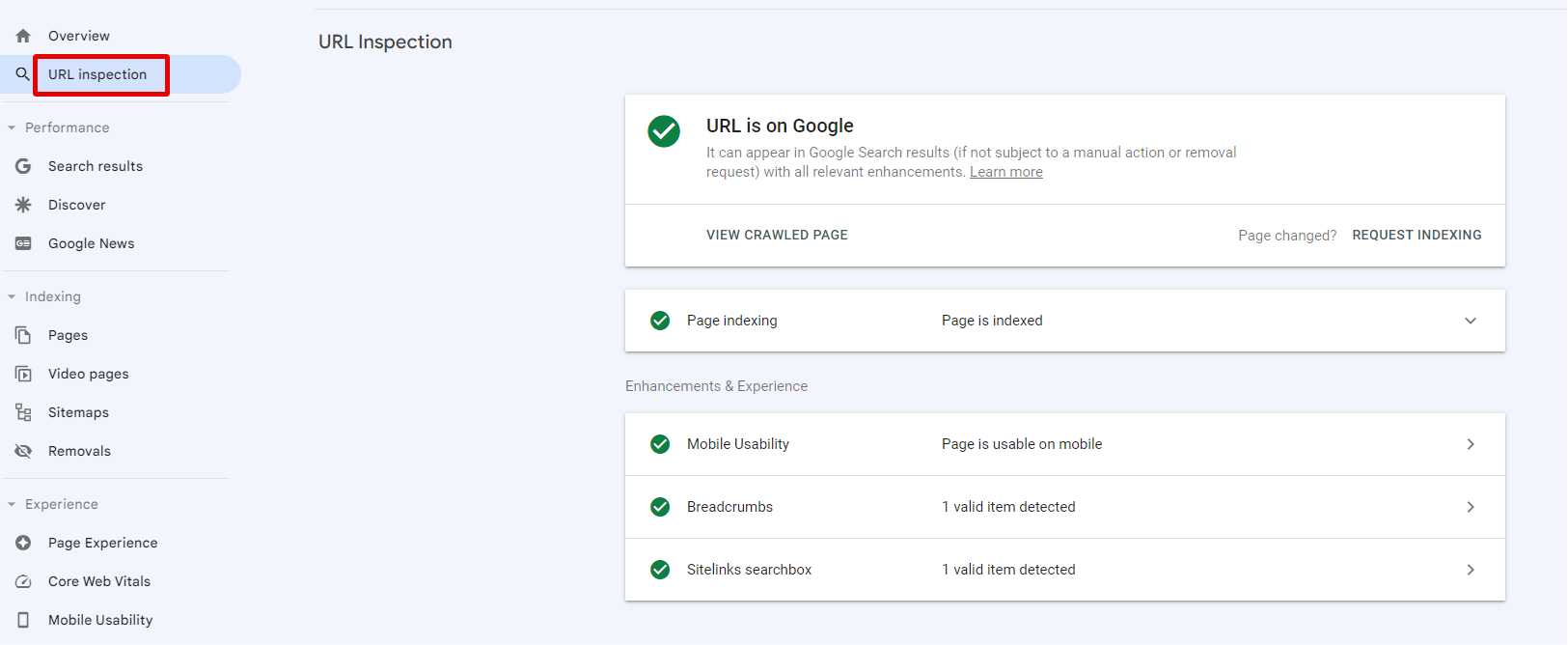Collapse the Experience section
Viewport: 1568px width, 645px height.
pyautogui.click(x=12, y=504)
